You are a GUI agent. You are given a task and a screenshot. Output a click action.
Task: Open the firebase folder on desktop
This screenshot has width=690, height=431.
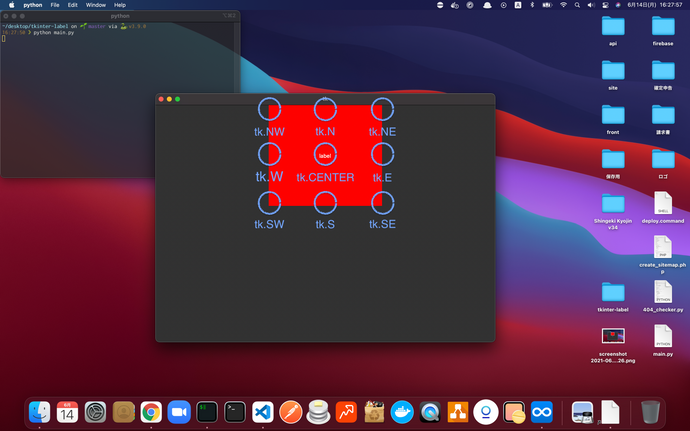[663, 25]
